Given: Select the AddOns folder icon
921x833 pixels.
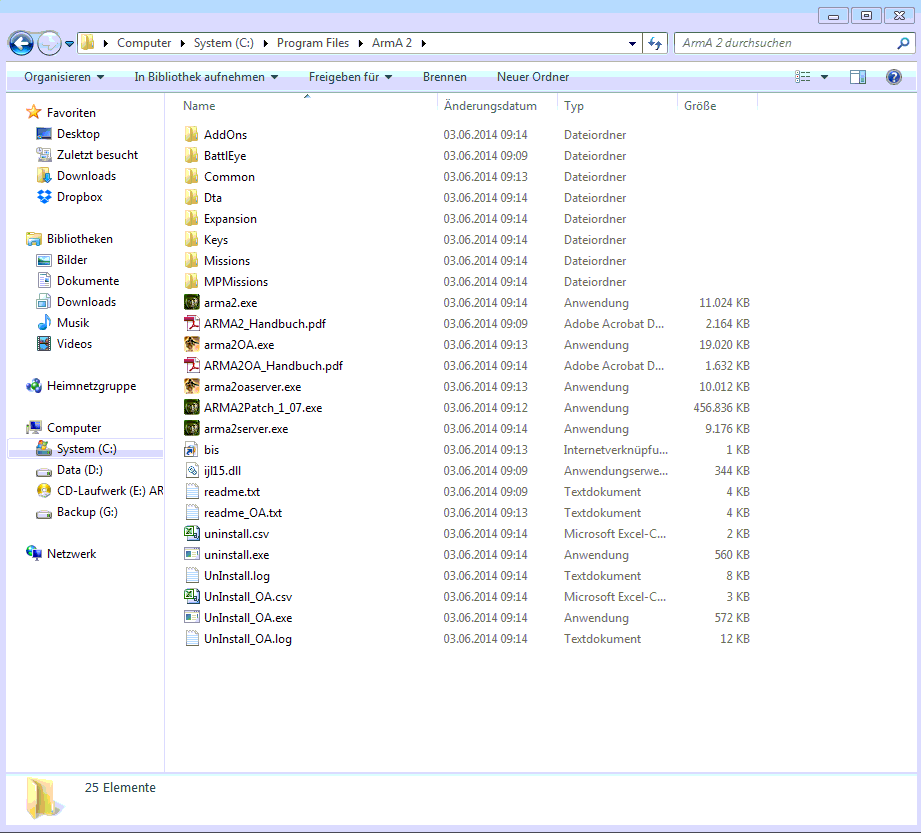Looking at the screenshot, I should 191,135.
